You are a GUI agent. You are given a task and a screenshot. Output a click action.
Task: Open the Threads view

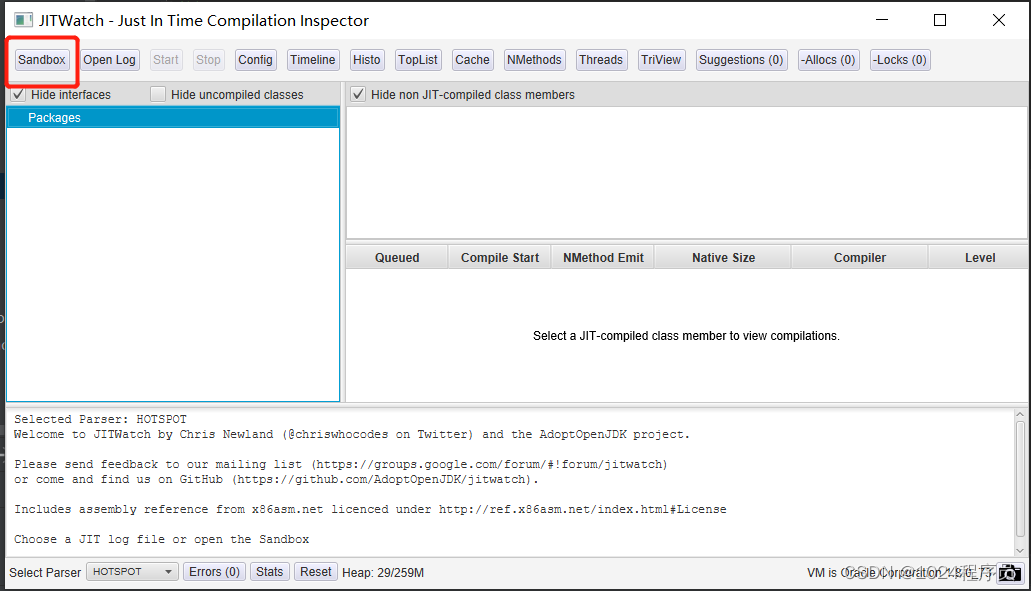pos(601,60)
